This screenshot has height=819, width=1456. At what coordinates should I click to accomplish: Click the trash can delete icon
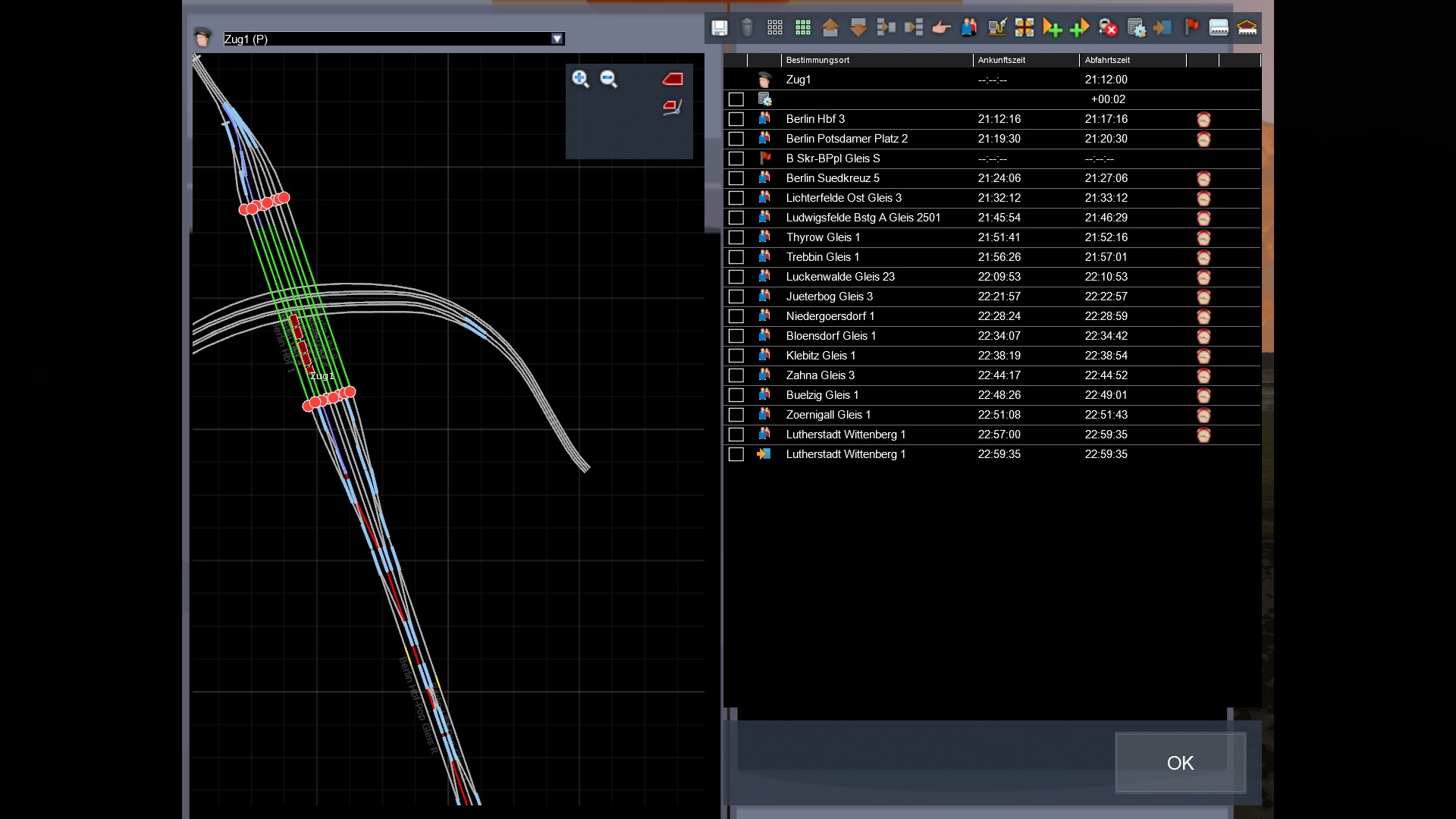click(747, 28)
